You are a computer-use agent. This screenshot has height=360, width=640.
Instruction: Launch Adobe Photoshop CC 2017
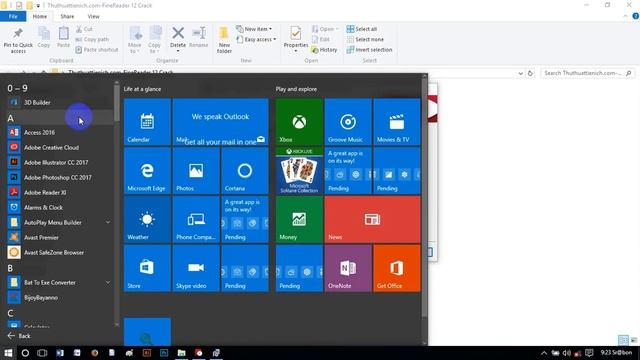[x=59, y=178]
